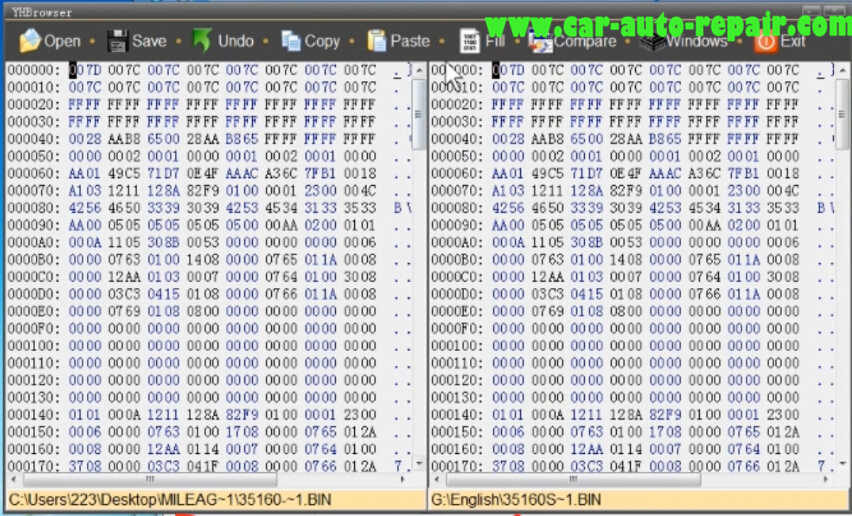Click the right pane vertical scrollbar up arrow

click(842, 71)
